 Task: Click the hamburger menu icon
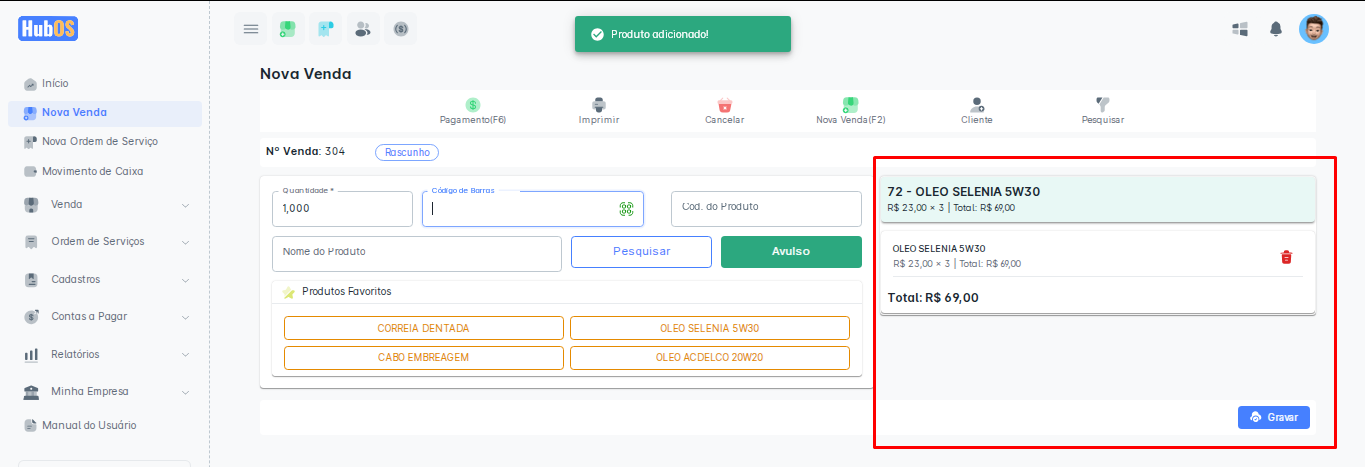pyautogui.click(x=251, y=29)
